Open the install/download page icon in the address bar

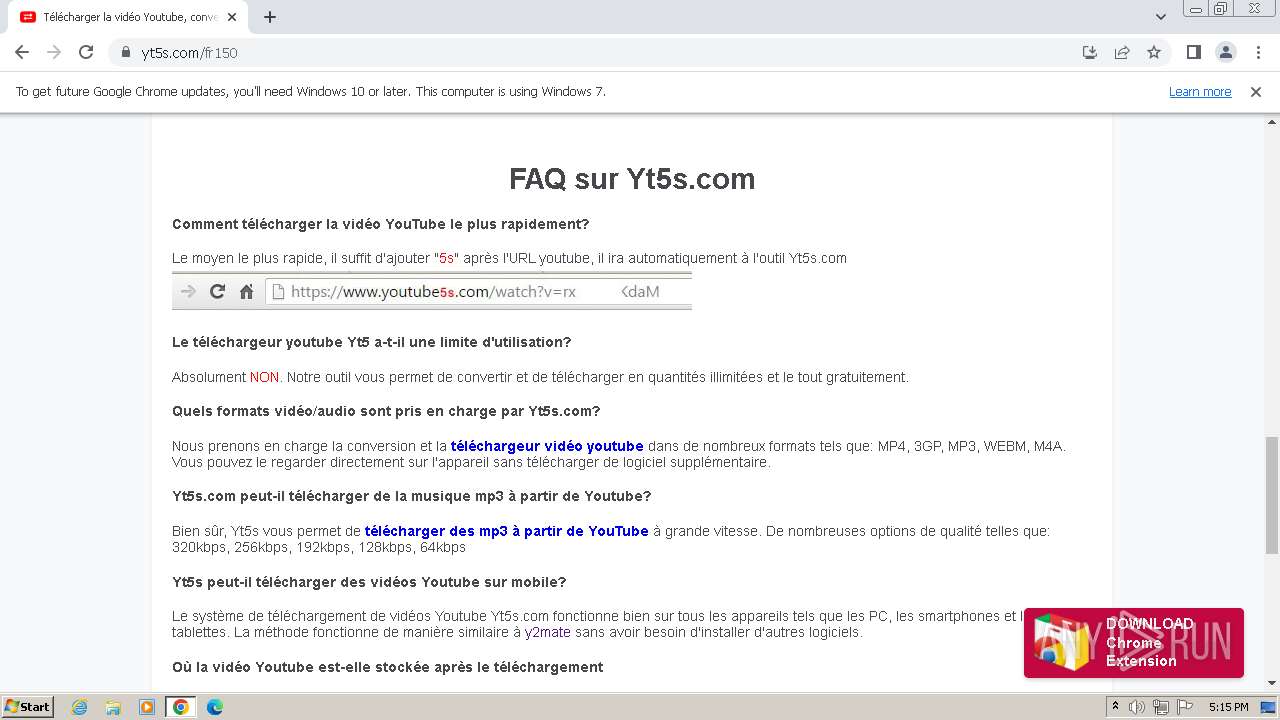click(x=1090, y=52)
